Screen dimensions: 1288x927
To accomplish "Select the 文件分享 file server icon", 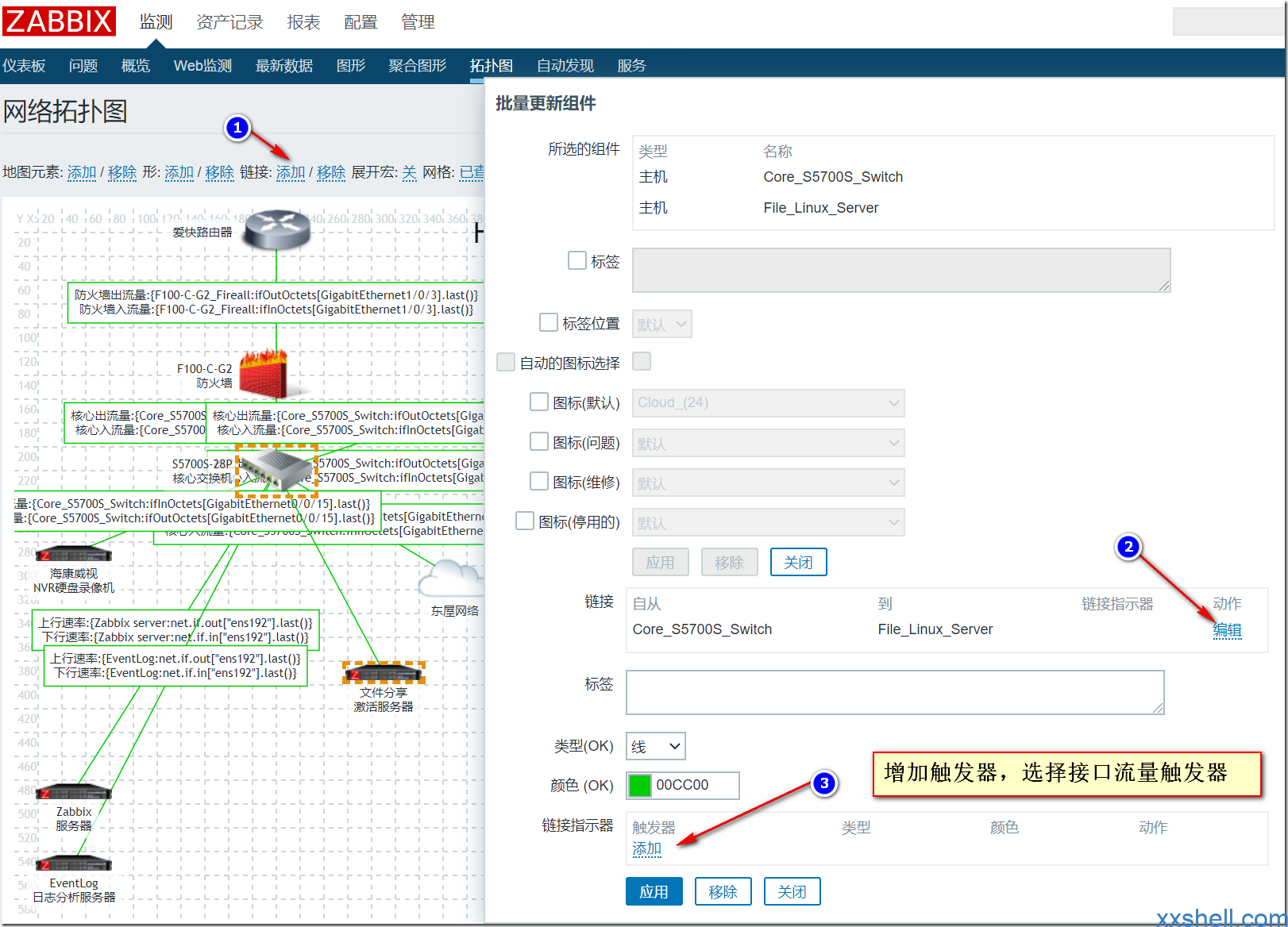I will point(384,673).
